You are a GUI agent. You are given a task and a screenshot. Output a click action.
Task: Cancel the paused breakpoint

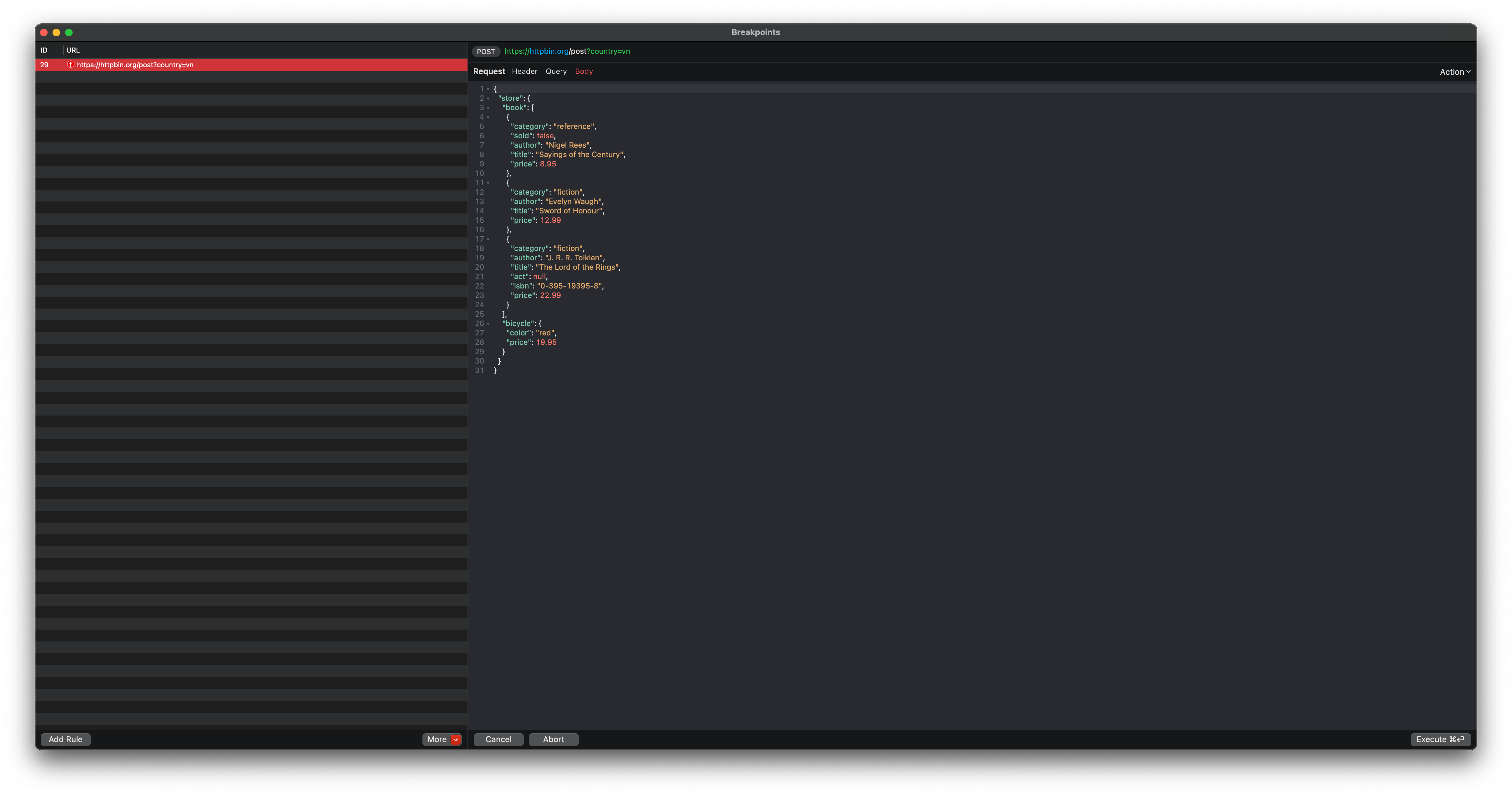[498, 739]
